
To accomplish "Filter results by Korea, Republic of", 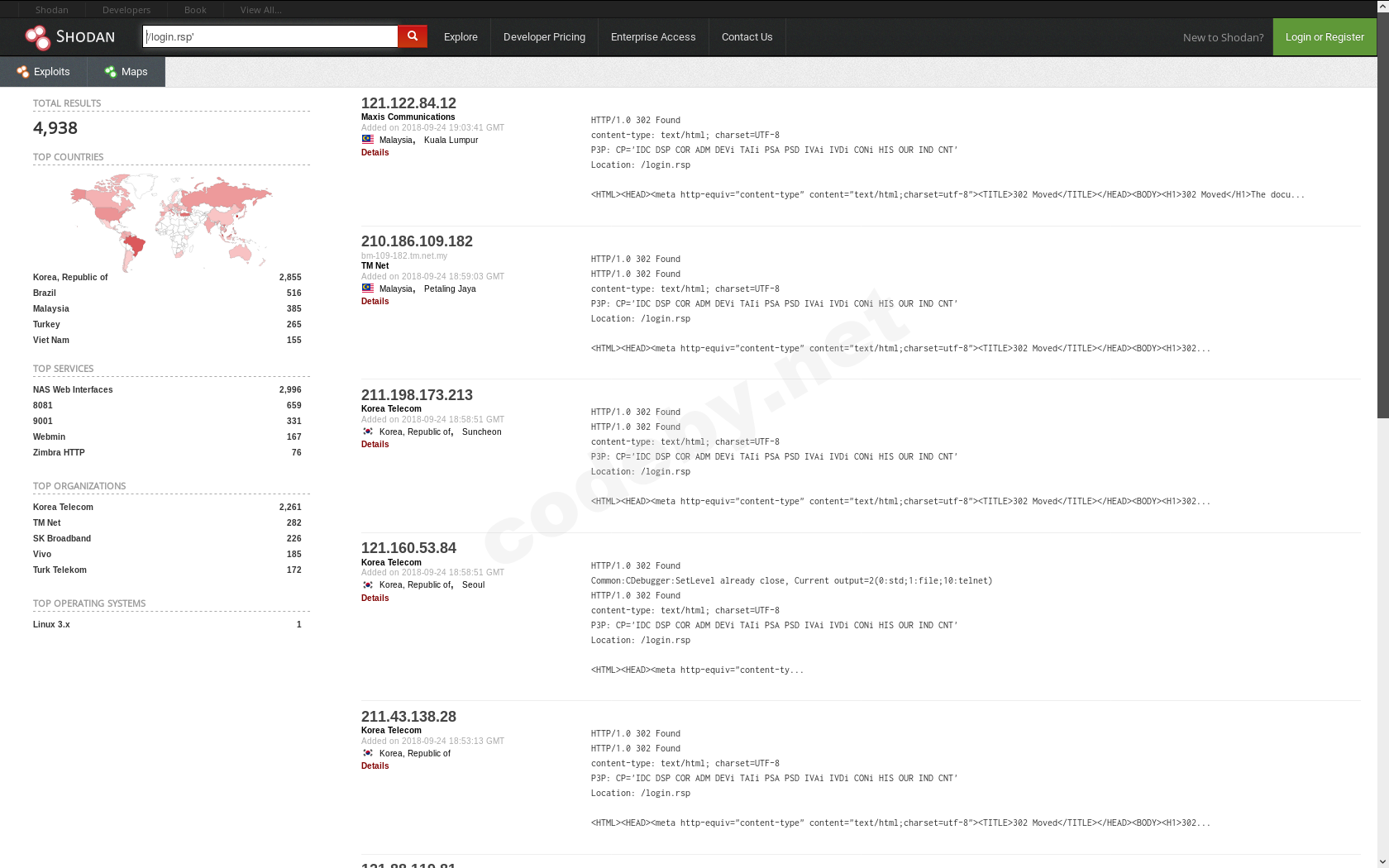I will pos(69,277).
